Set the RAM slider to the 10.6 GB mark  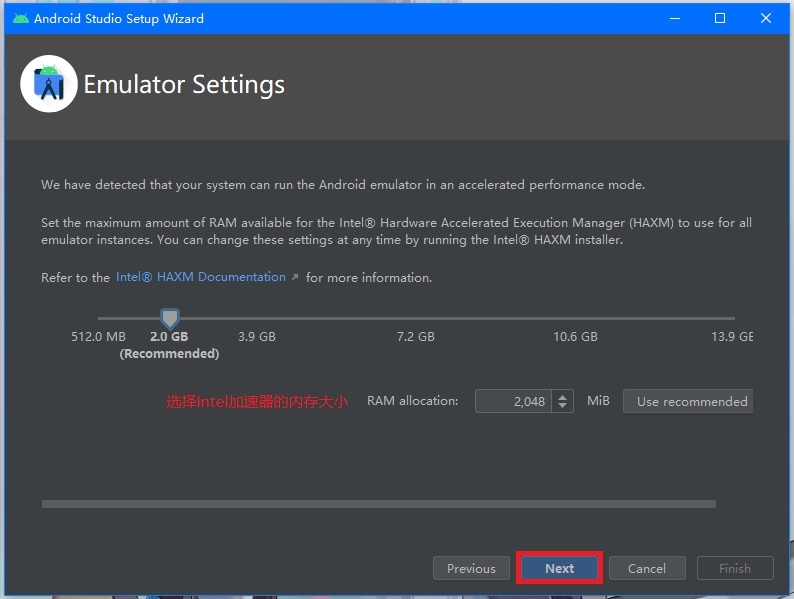[x=575, y=318]
